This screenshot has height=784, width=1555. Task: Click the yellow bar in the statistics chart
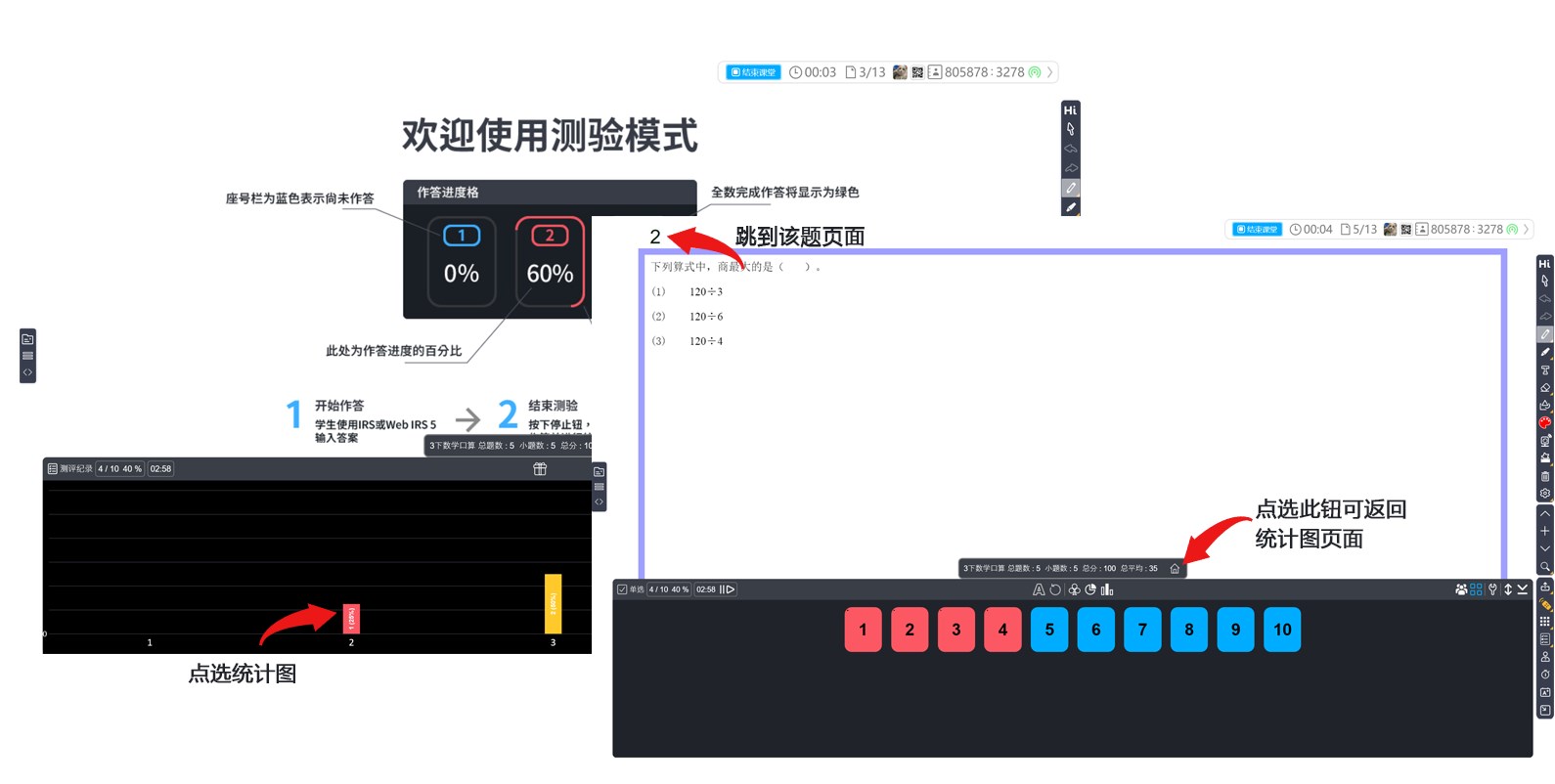(553, 603)
